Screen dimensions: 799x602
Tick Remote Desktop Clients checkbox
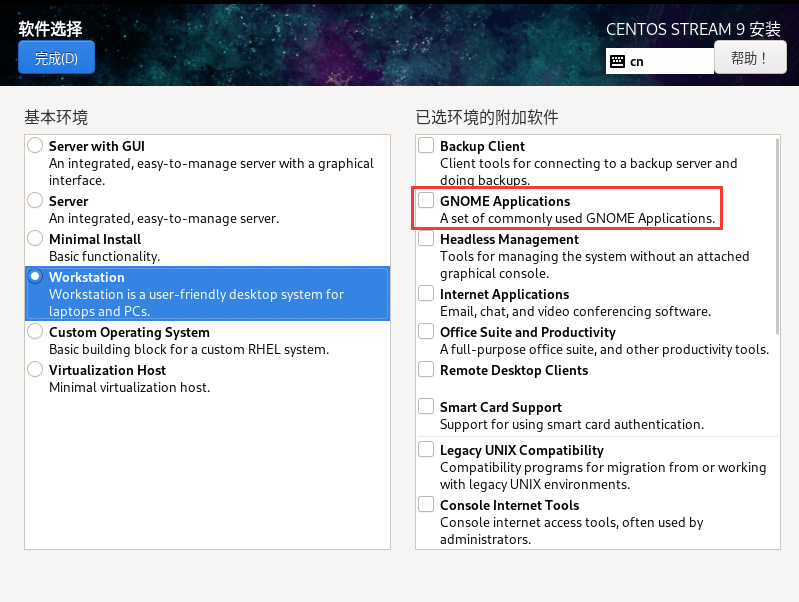(x=427, y=370)
